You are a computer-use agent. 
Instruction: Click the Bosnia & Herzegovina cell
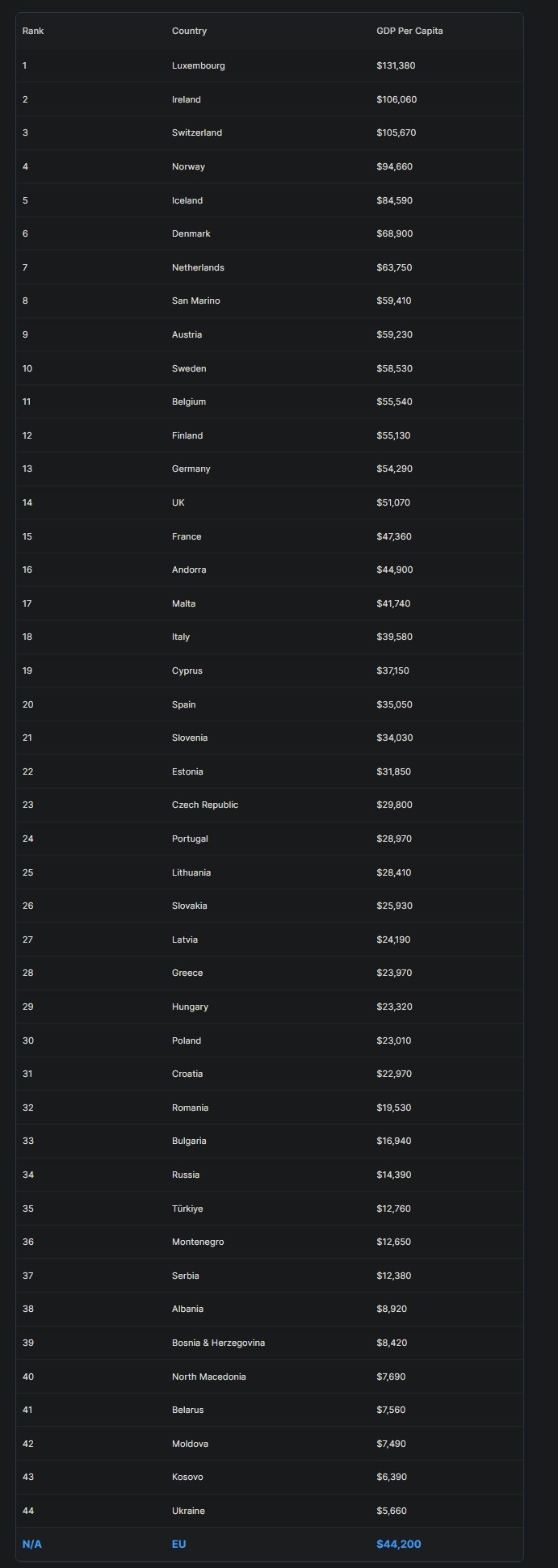(x=218, y=1343)
